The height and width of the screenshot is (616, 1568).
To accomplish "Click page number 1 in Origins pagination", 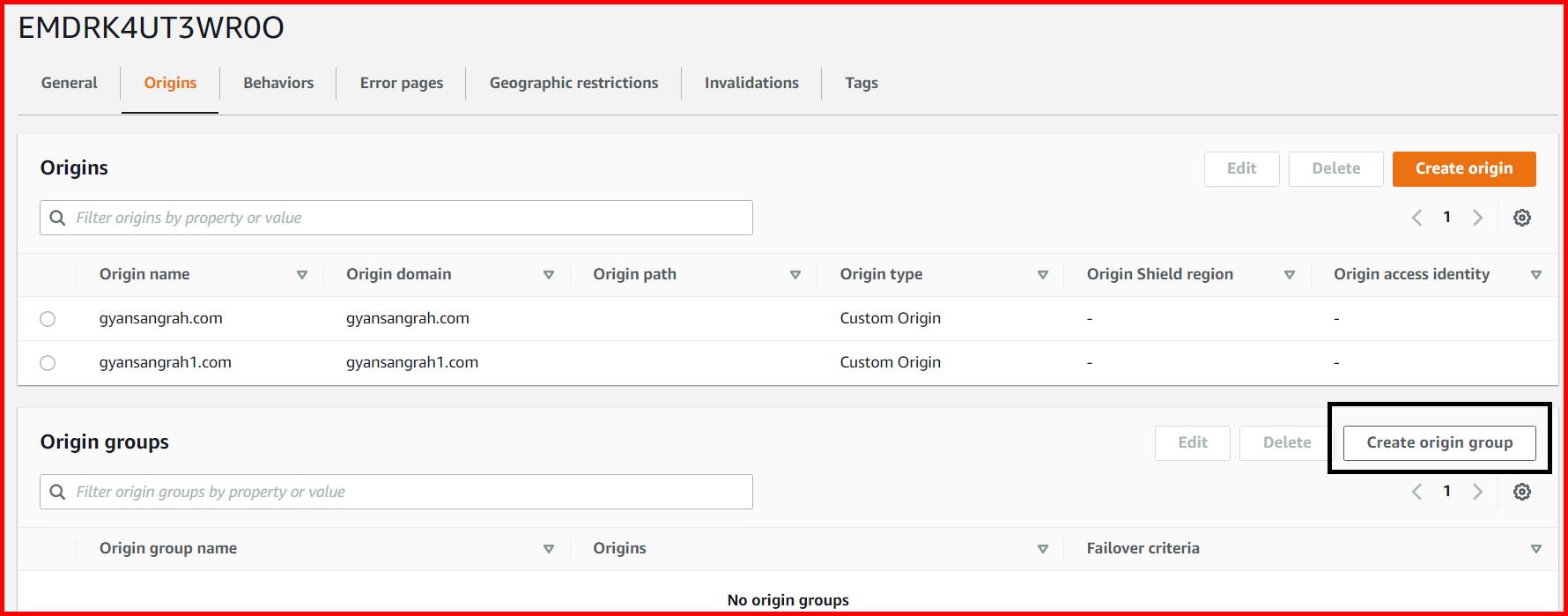I will [x=1446, y=217].
